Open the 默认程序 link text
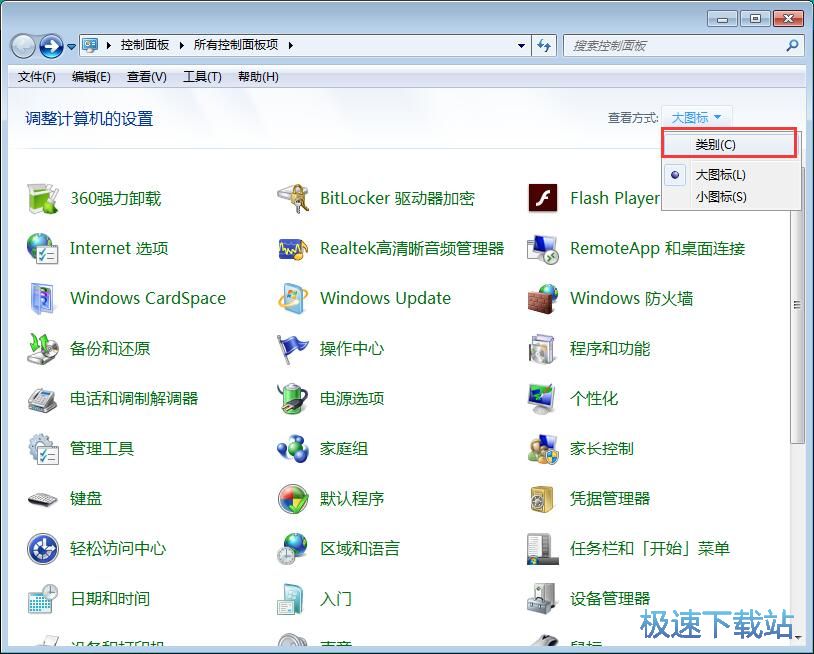Image resolution: width=814 pixels, height=654 pixels. tap(352, 499)
